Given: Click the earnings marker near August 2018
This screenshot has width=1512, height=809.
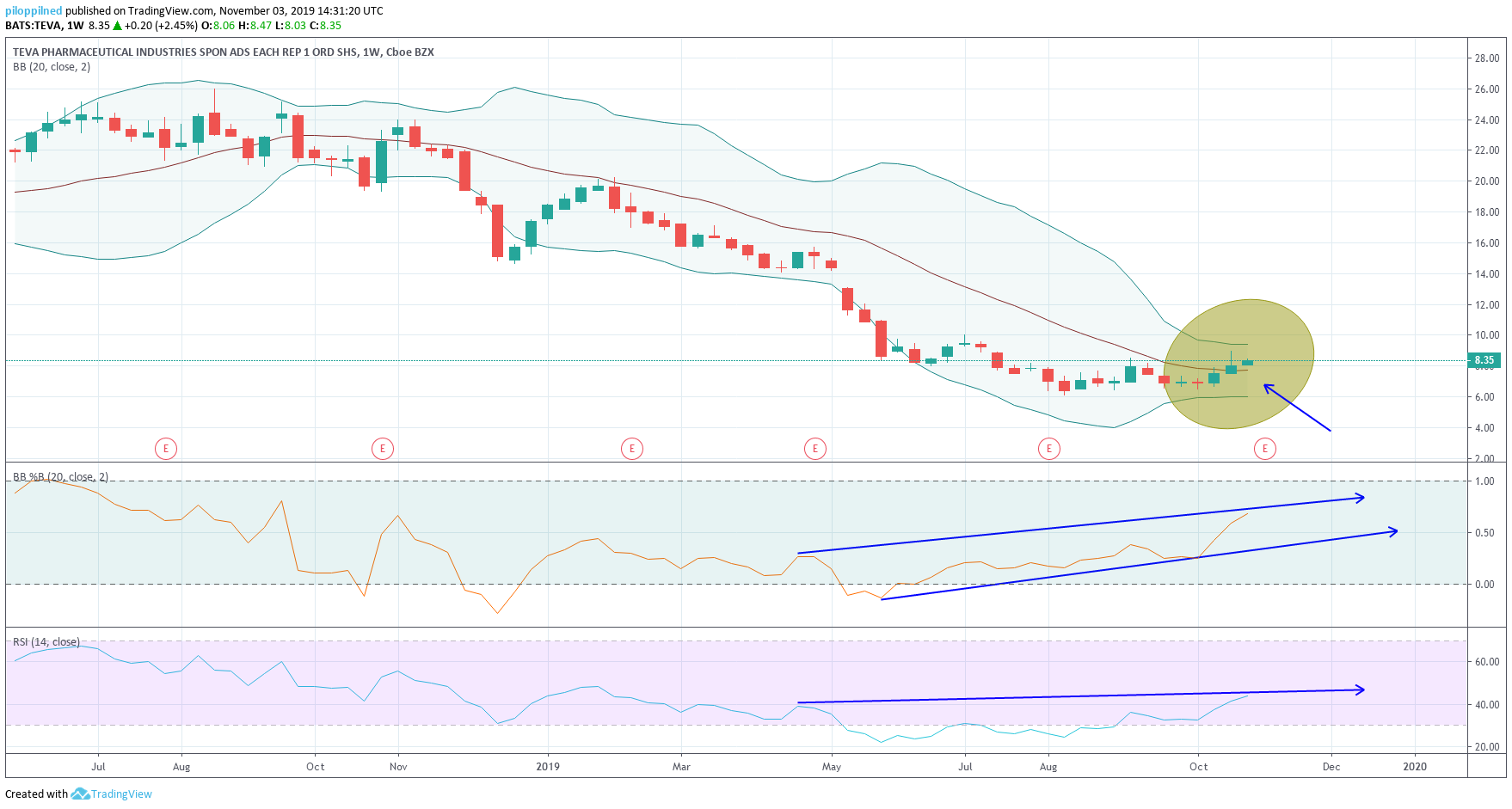Looking at the screenshot, I should point(166,448).
